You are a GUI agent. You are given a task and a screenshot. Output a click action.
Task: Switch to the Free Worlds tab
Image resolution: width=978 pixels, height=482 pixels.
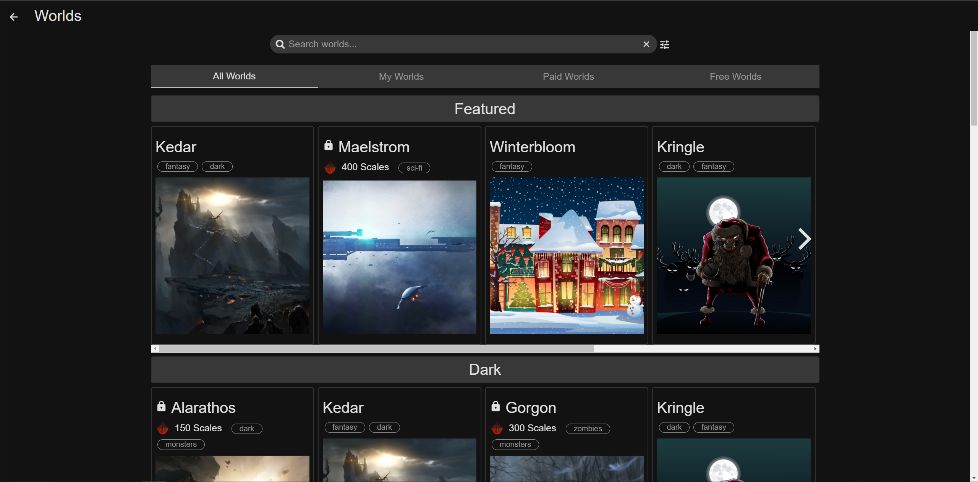click(735, 76)
